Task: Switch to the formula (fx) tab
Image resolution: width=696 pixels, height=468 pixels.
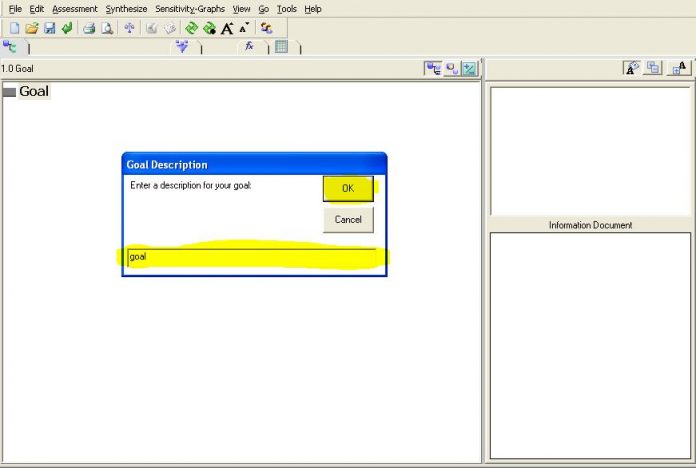Action: click(x=249, y=47)
